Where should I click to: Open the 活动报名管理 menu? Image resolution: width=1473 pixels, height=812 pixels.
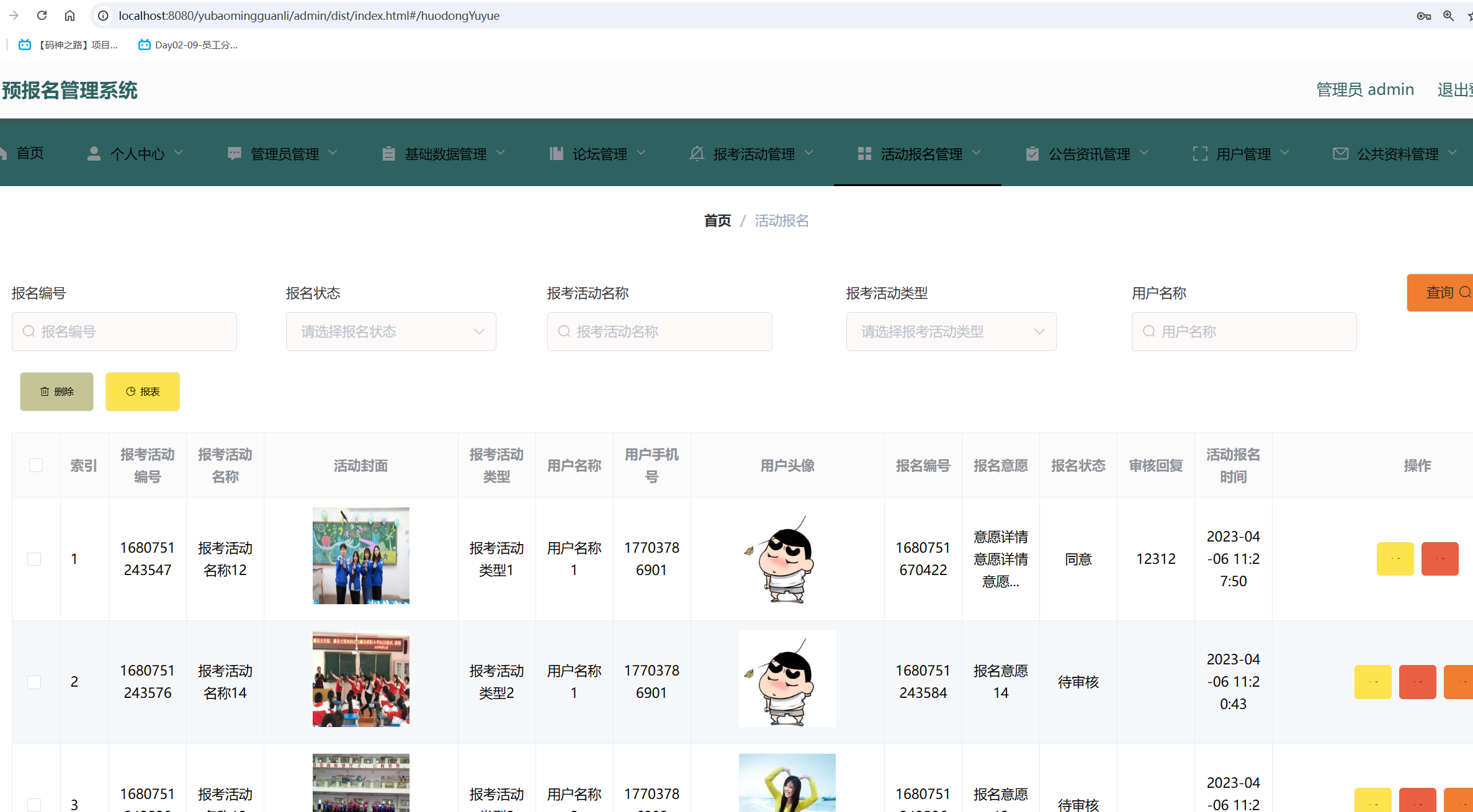click(x=918, y=153)
